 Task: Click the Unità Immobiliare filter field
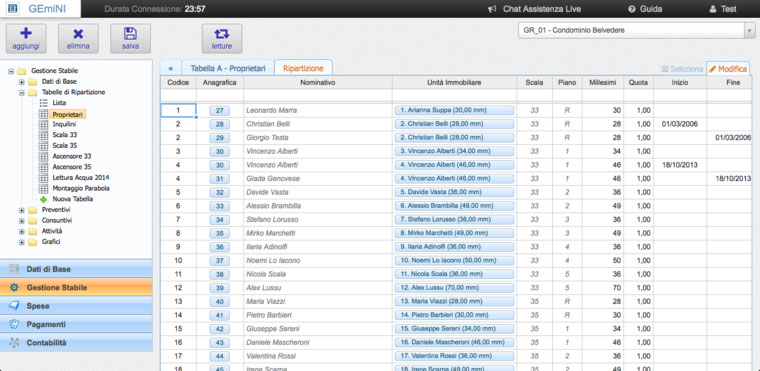[x=454, y=95]
